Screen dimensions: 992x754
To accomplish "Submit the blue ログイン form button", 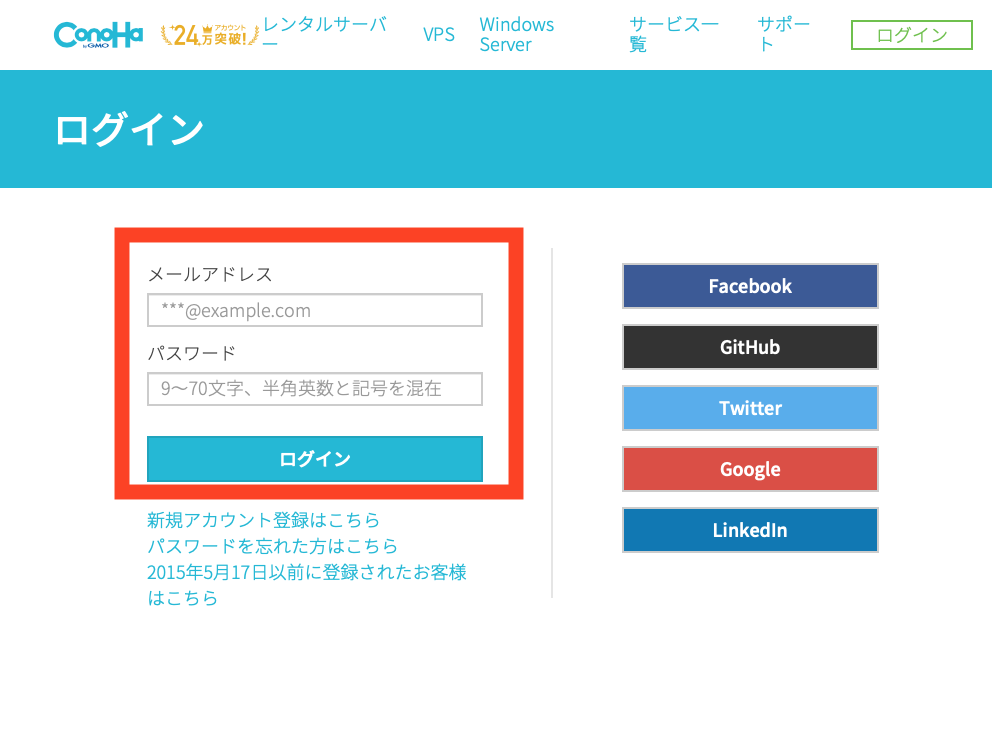I will pyautogui.click(x=314, y=459).
